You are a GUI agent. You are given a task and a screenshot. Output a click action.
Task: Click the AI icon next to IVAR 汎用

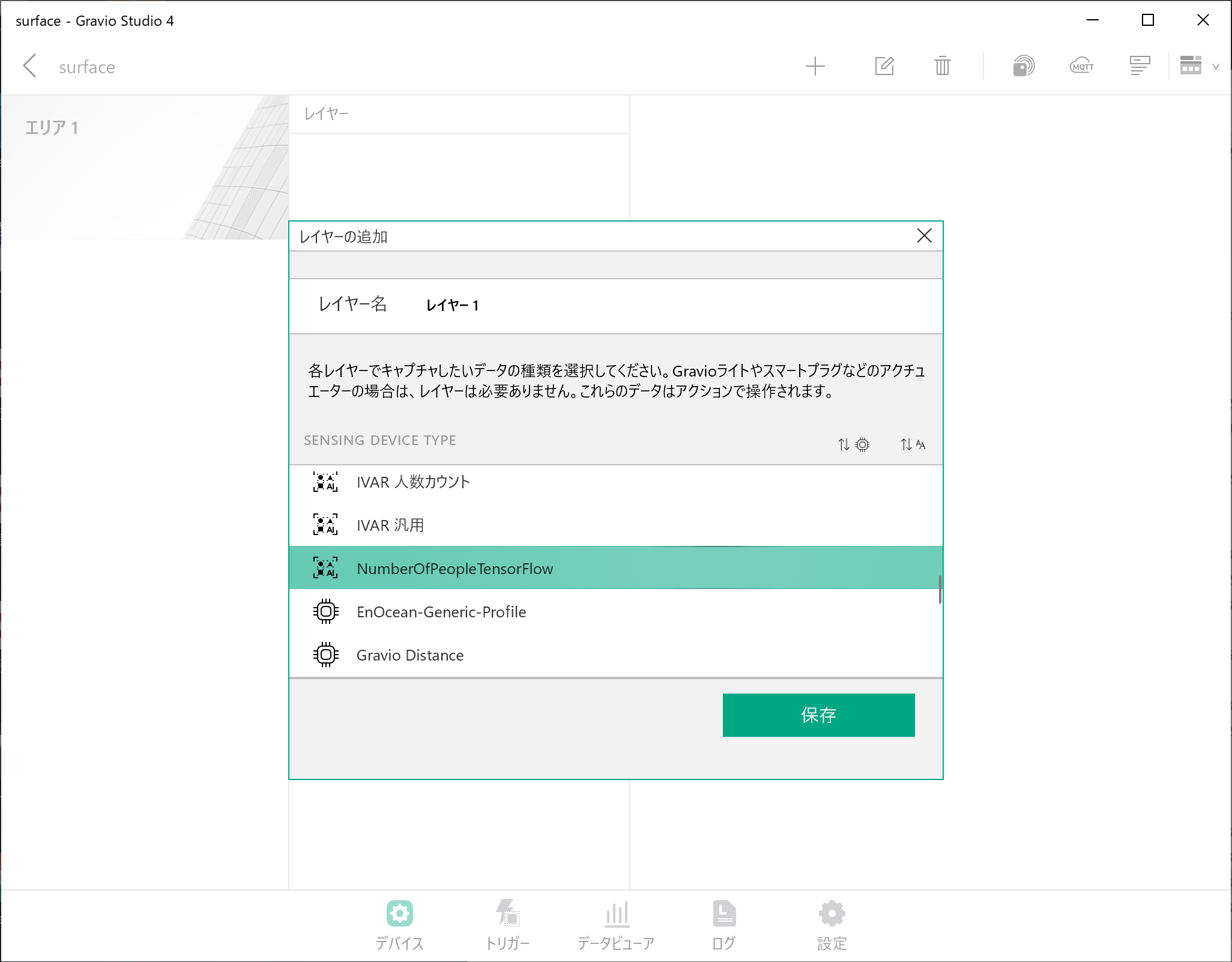[325, 525]
